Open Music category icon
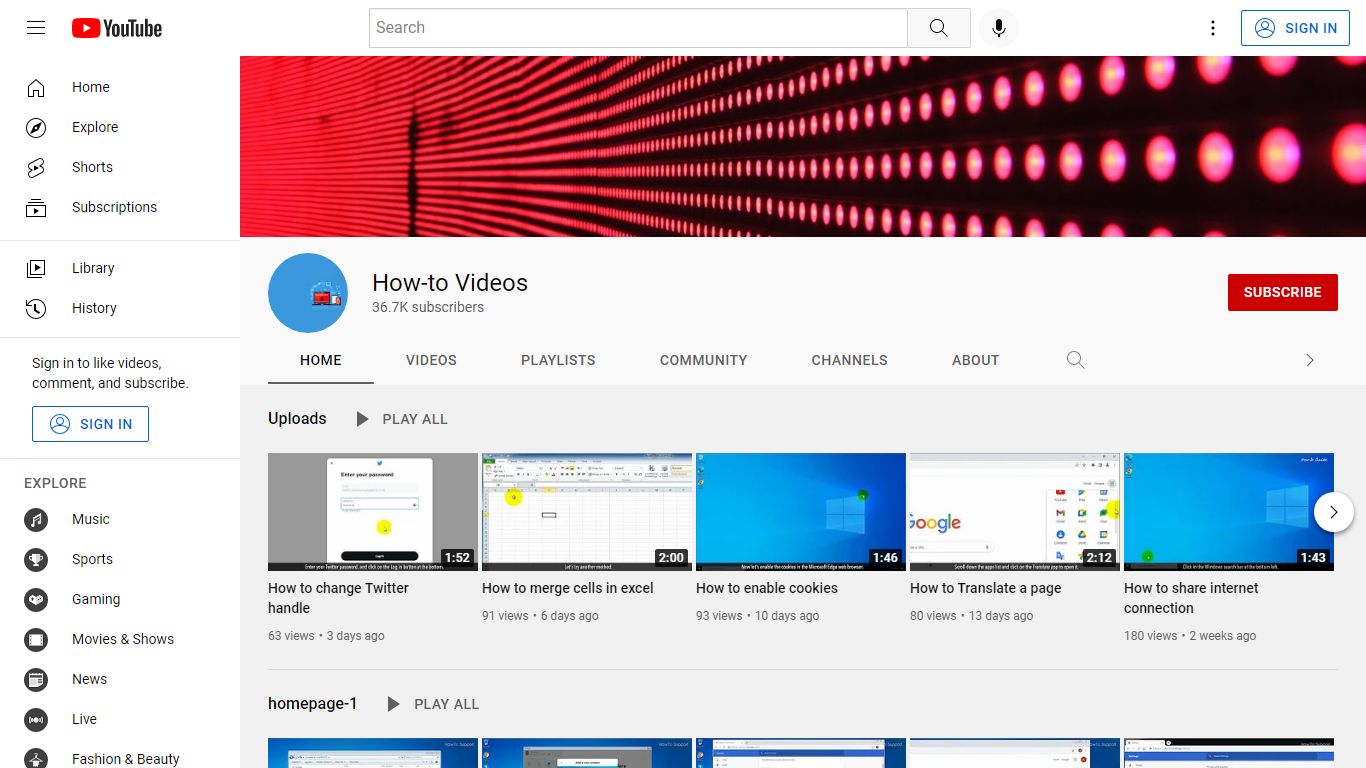 click(36, 520)
